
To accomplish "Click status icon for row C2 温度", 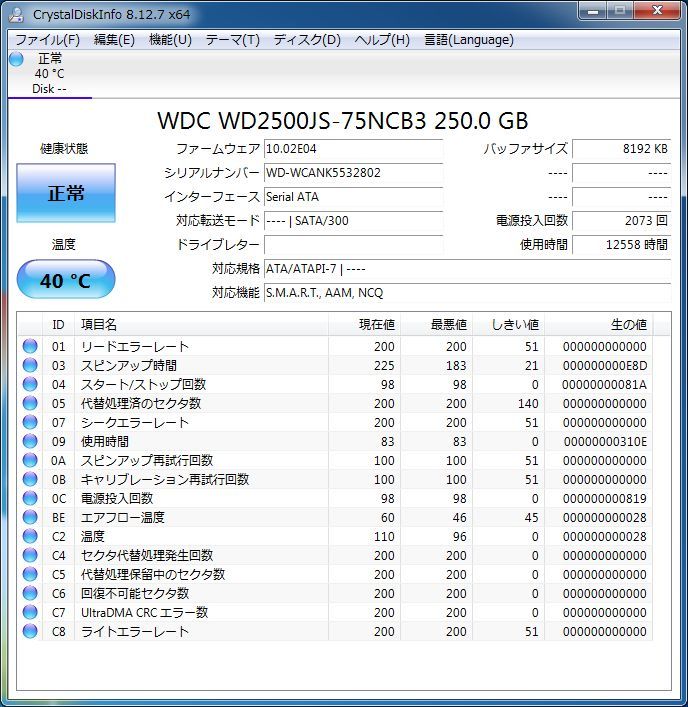I will coord(30,536).
